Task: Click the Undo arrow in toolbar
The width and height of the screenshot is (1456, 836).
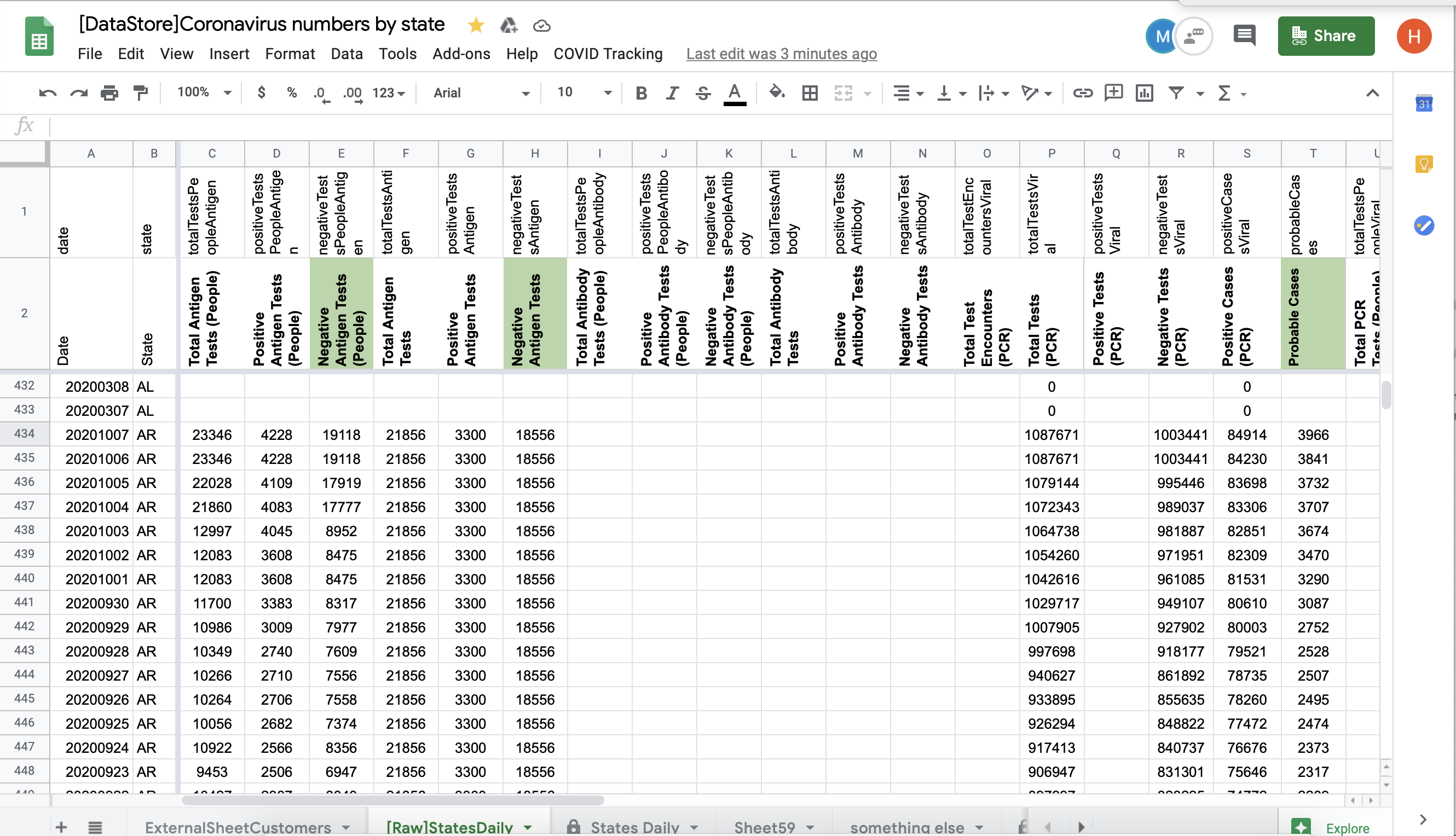Action: pos(48,93)
